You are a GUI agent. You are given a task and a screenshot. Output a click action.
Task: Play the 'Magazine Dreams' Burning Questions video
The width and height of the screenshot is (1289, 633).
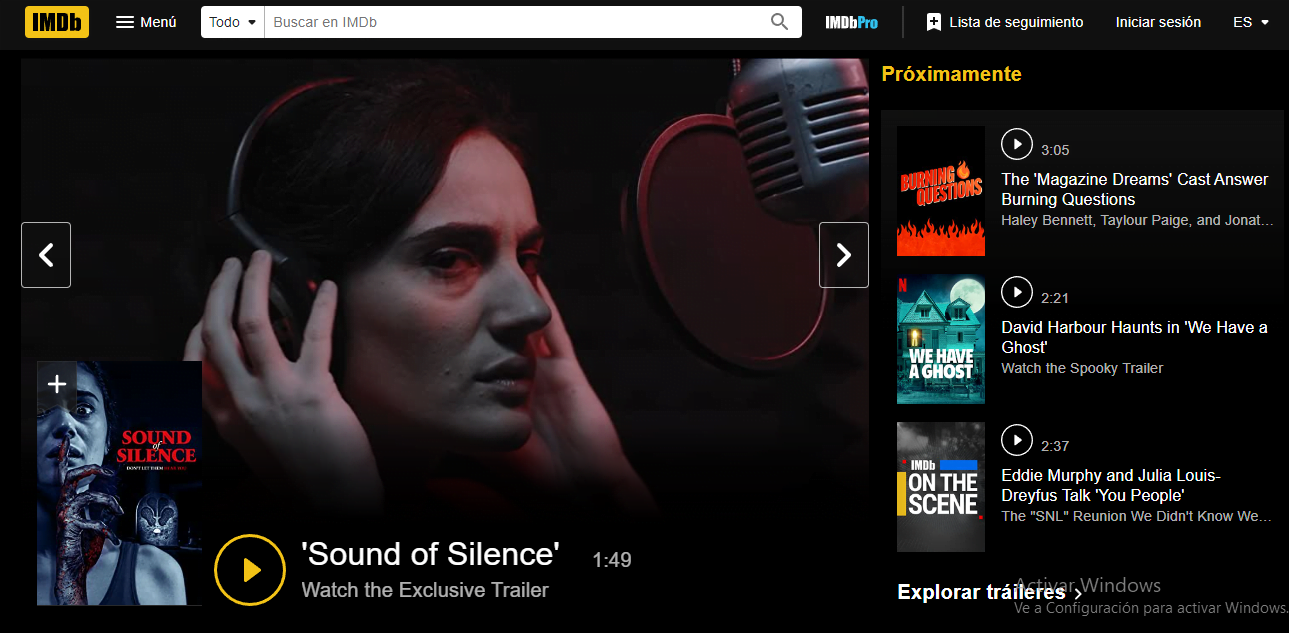(1017, 144)
